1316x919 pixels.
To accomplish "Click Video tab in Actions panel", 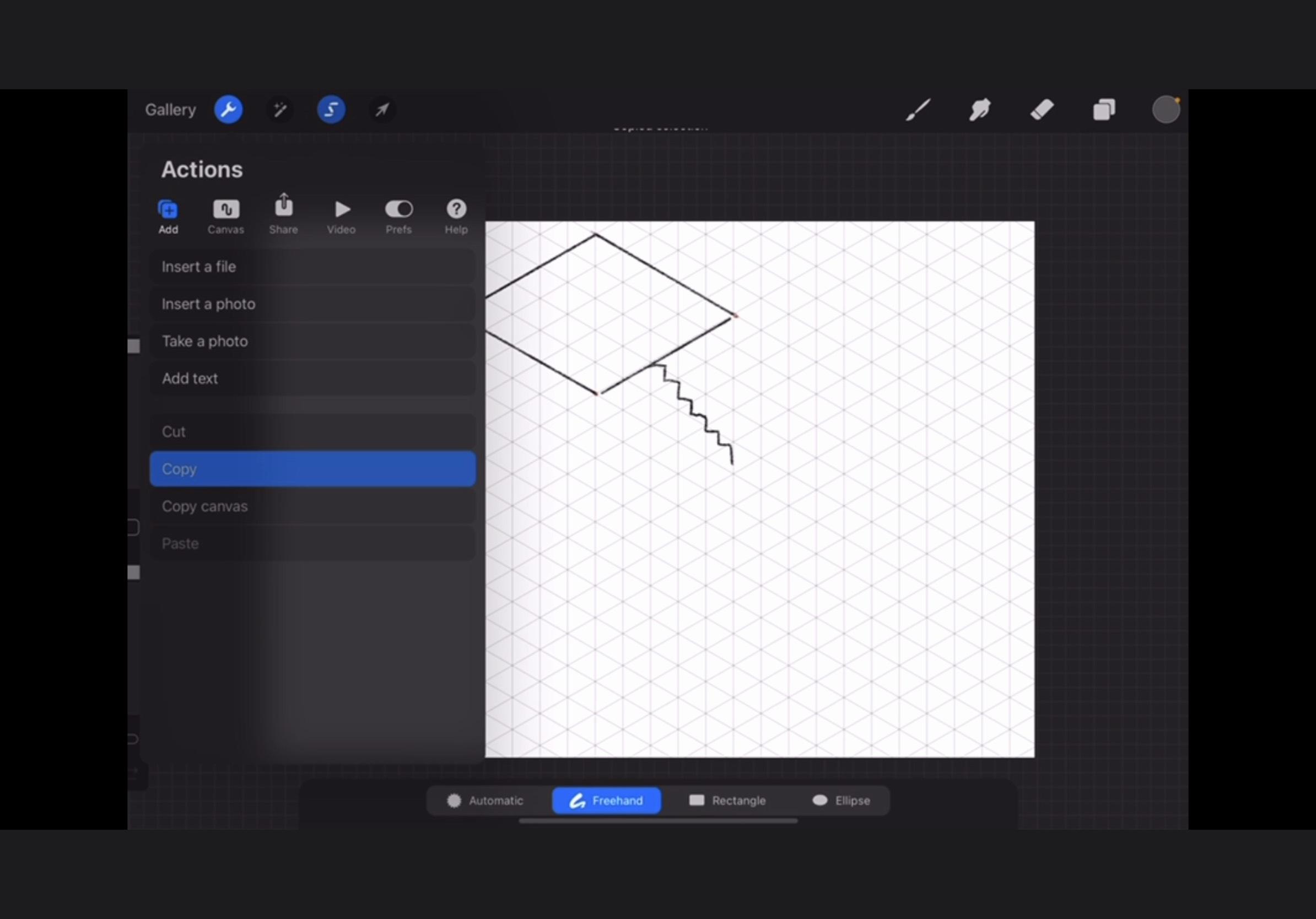I will [341, 215].
